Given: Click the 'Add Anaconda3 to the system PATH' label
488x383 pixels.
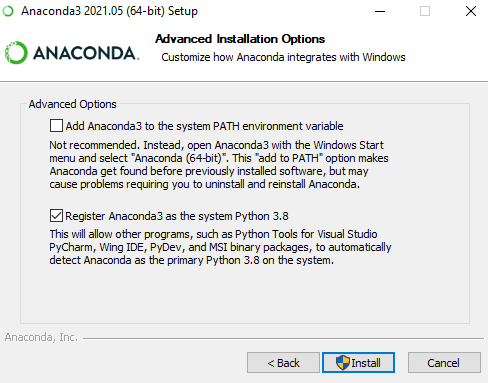Looking at the screenshot, I should [204, 126].
